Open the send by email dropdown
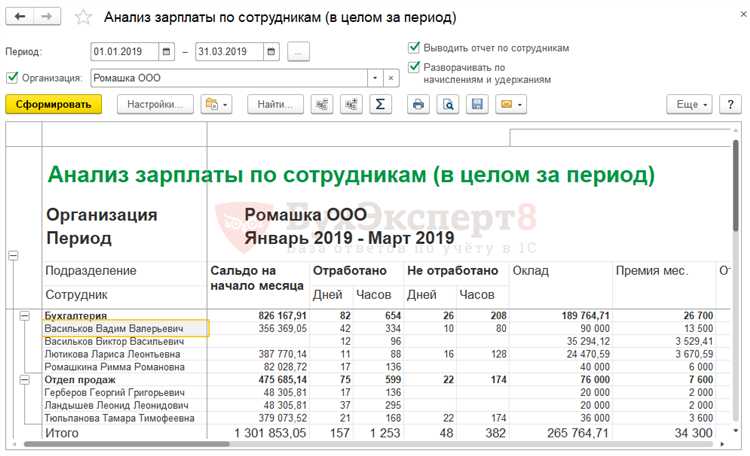The width and height of the screenshot is (750, 456). pyautogui.click(x=511, y=104)
